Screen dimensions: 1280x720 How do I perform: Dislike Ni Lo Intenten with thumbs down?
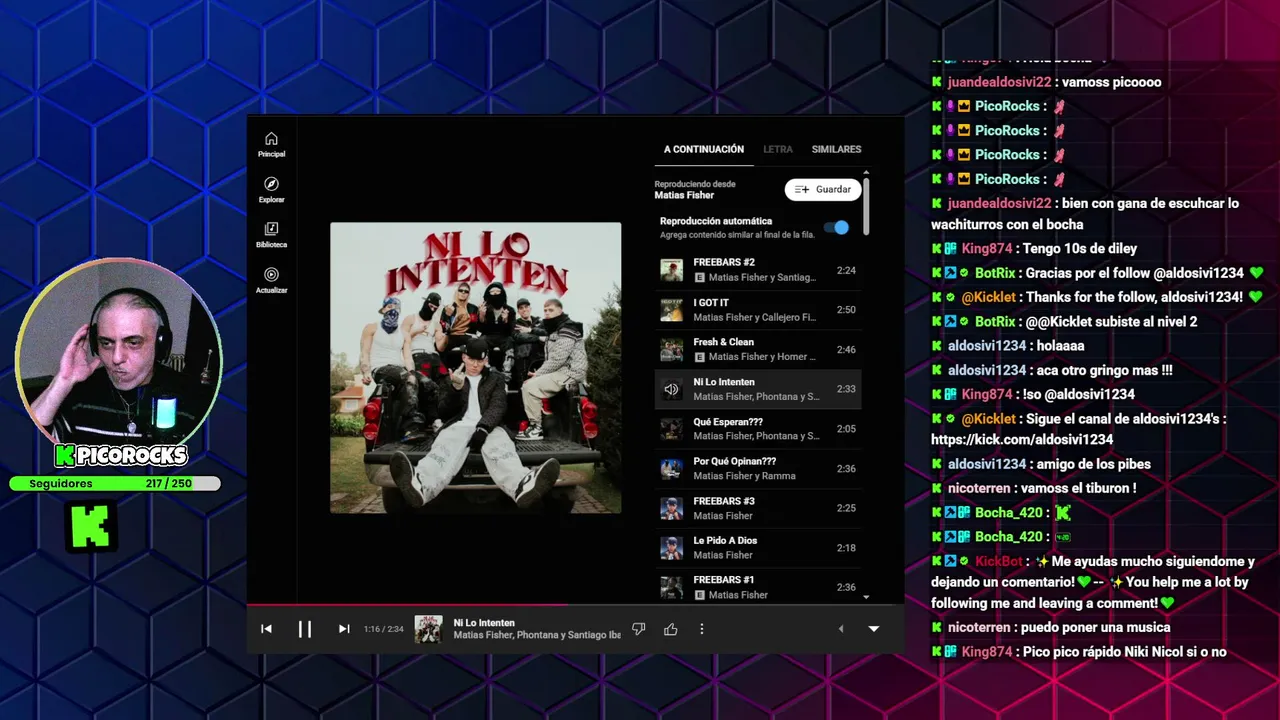pos(639,629)
